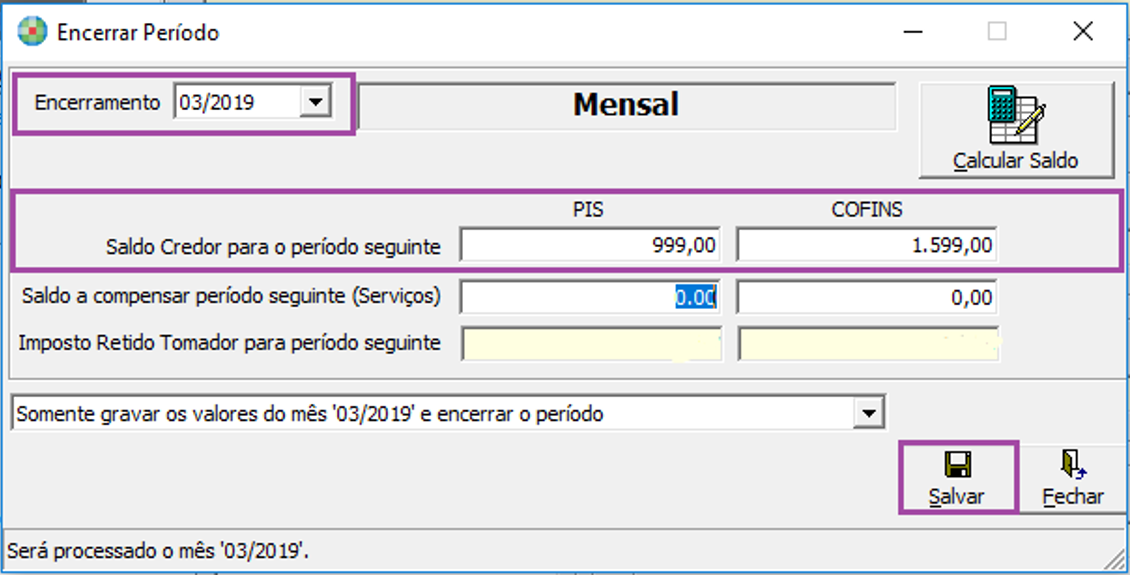Image resolution: width=1131 pixels, height=577 pixels.
Task: Click the exit door symbol with arrow
Action: pyautogui.click(x=1071, y=462)
